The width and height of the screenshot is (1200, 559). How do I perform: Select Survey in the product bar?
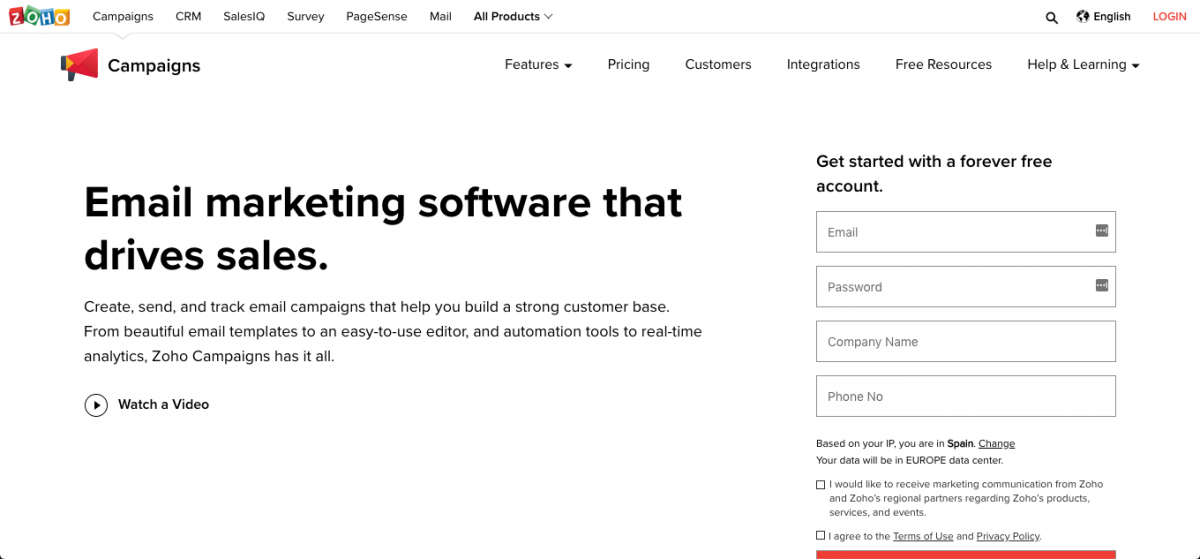(x=306, y=17)
